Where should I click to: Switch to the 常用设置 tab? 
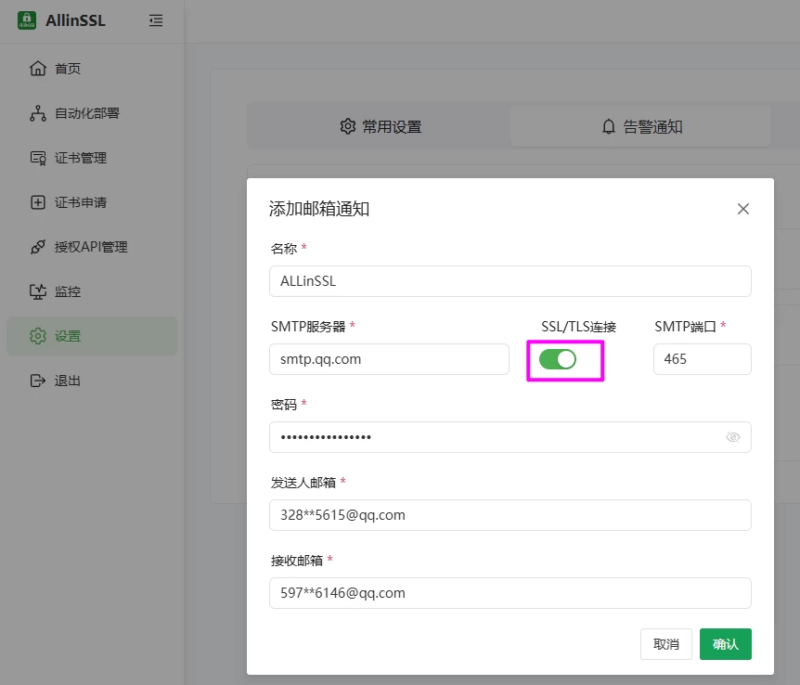380,127
